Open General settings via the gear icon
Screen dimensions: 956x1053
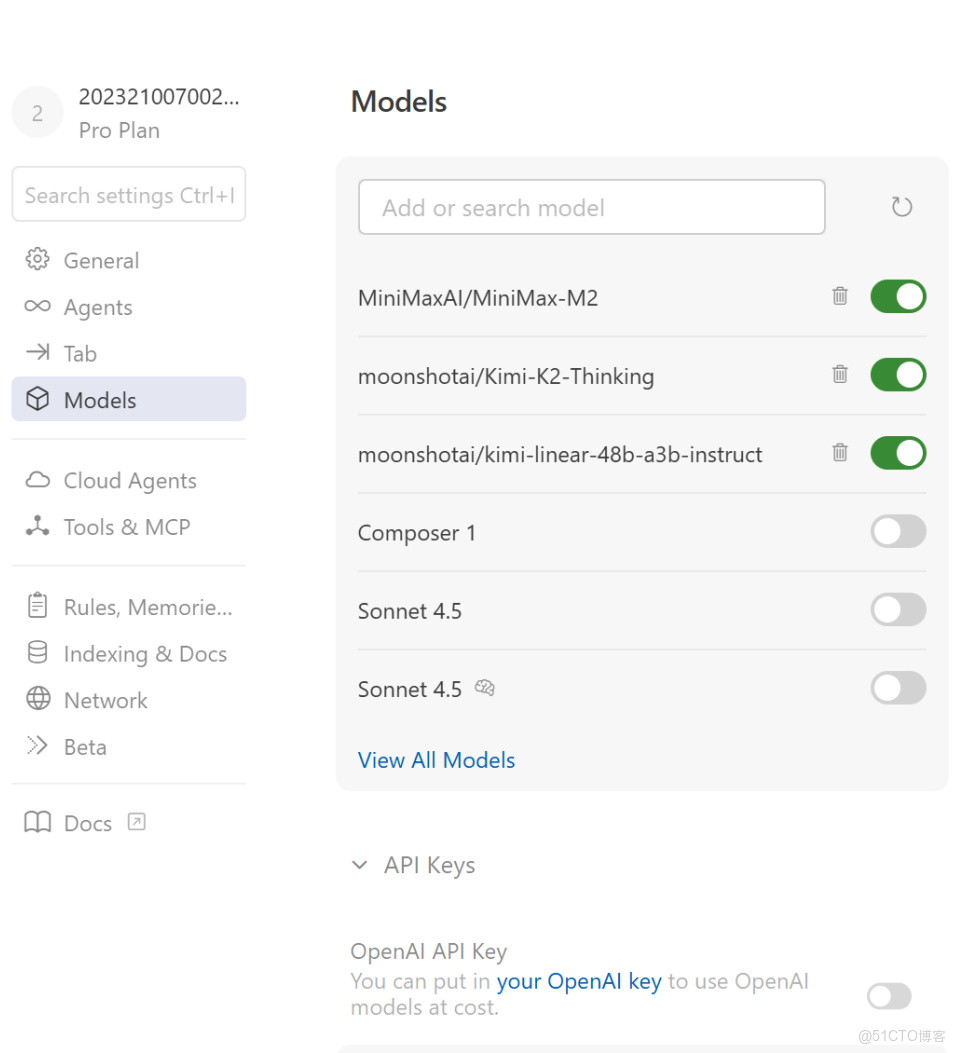(37, 260)
